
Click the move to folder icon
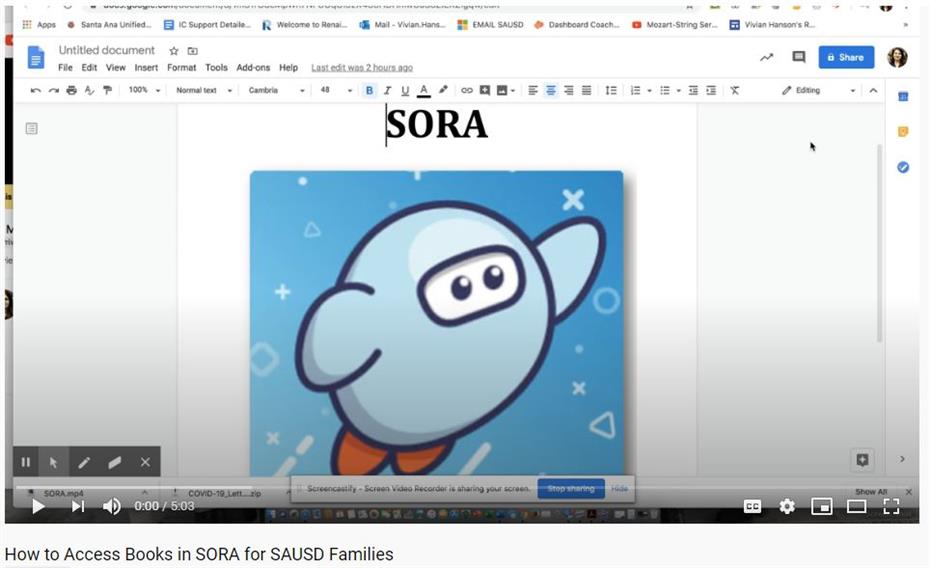coord(193,51)
